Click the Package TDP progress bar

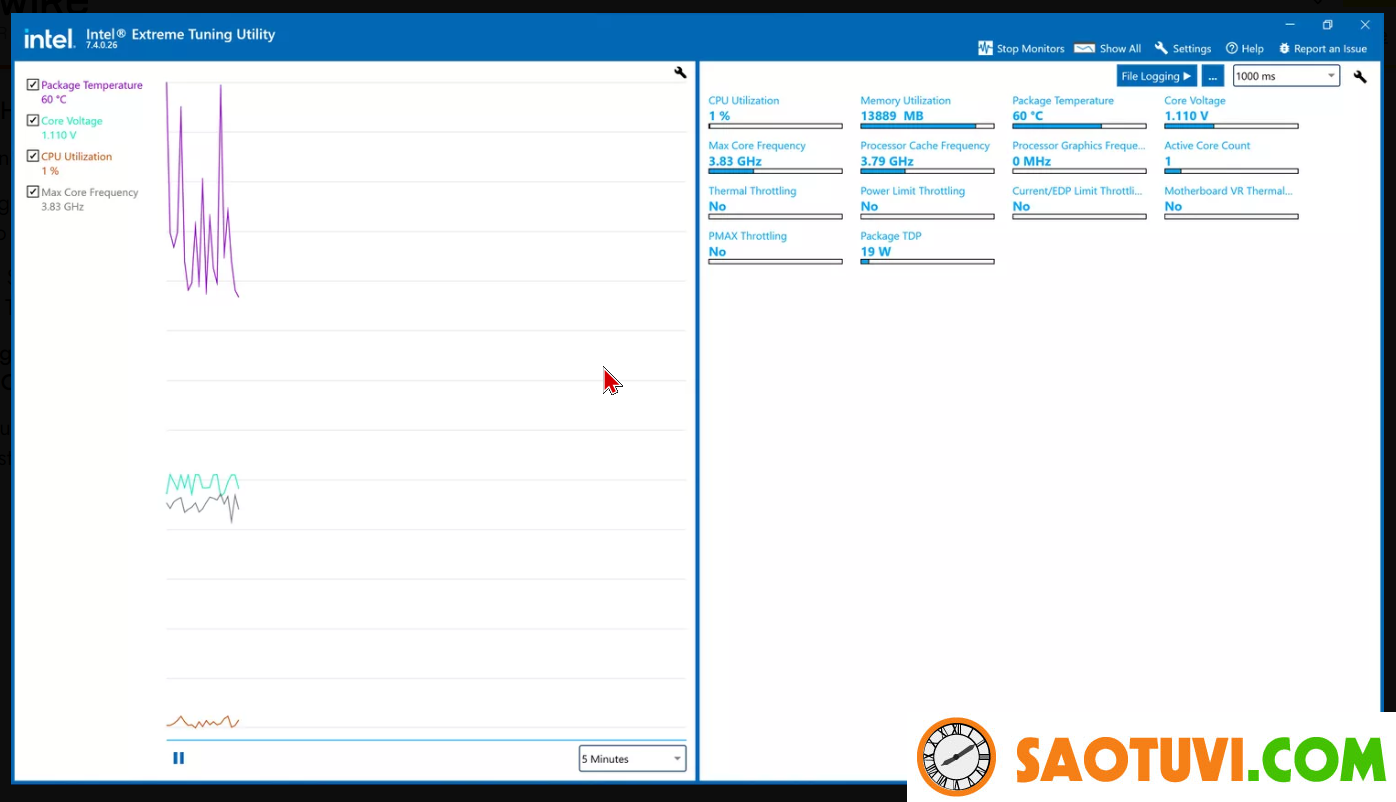click(927, 262)
